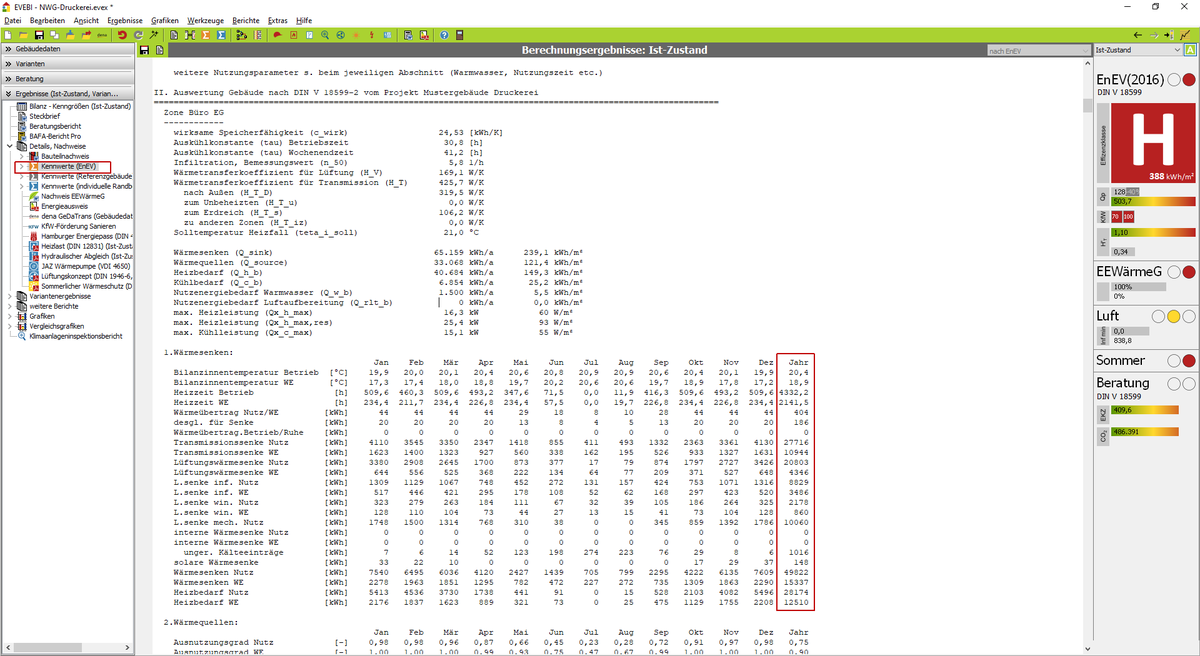
Task: Open the Werkzeuge menu
Action: (204, 20)
